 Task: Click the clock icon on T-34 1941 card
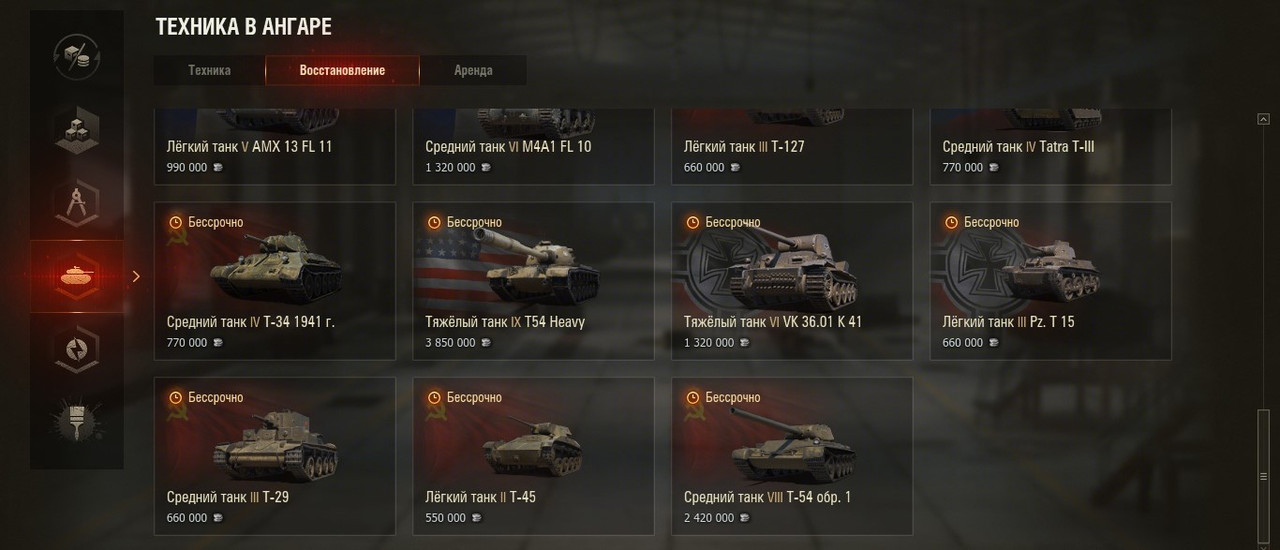176,222
